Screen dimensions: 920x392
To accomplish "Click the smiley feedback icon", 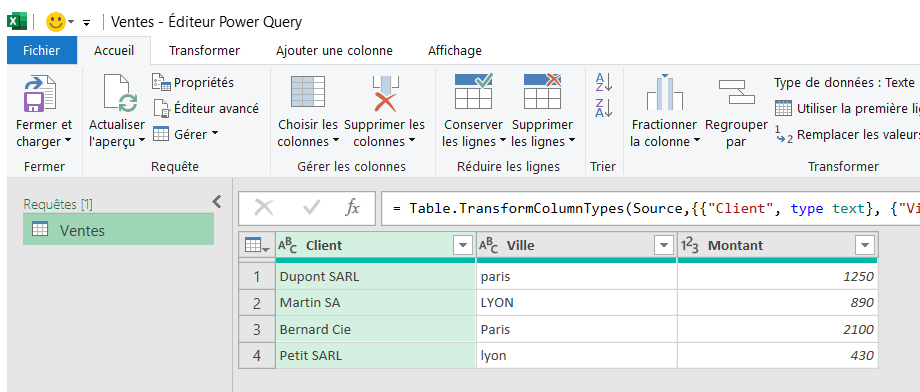I will coord(56,22).
